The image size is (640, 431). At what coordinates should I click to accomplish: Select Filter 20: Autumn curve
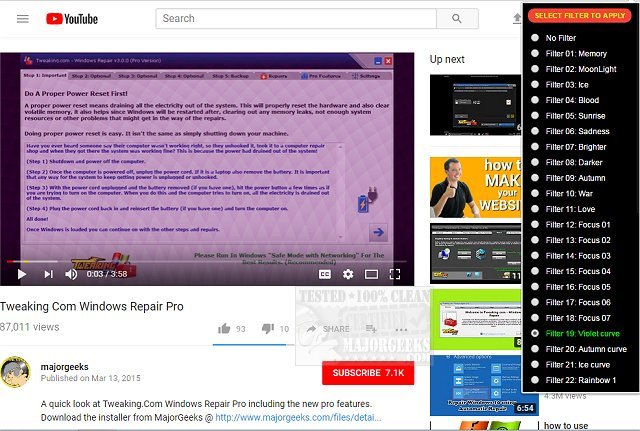pyautogui.click(x=579, y=349)
